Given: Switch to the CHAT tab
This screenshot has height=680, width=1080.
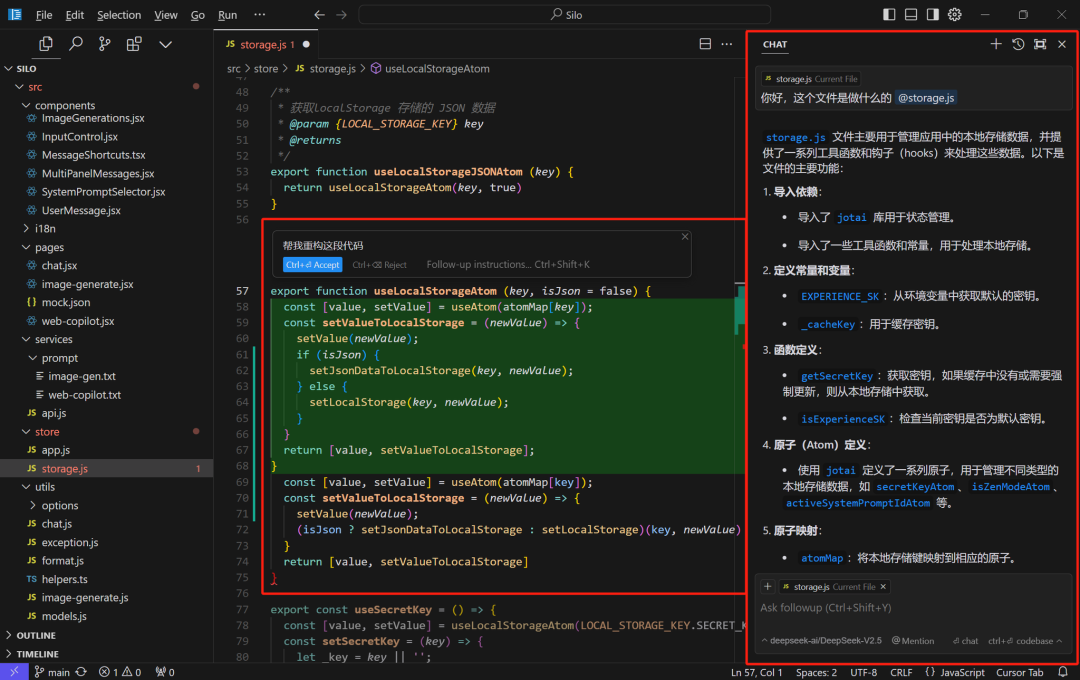Looking at the screenshot, I should coord(775,44).
